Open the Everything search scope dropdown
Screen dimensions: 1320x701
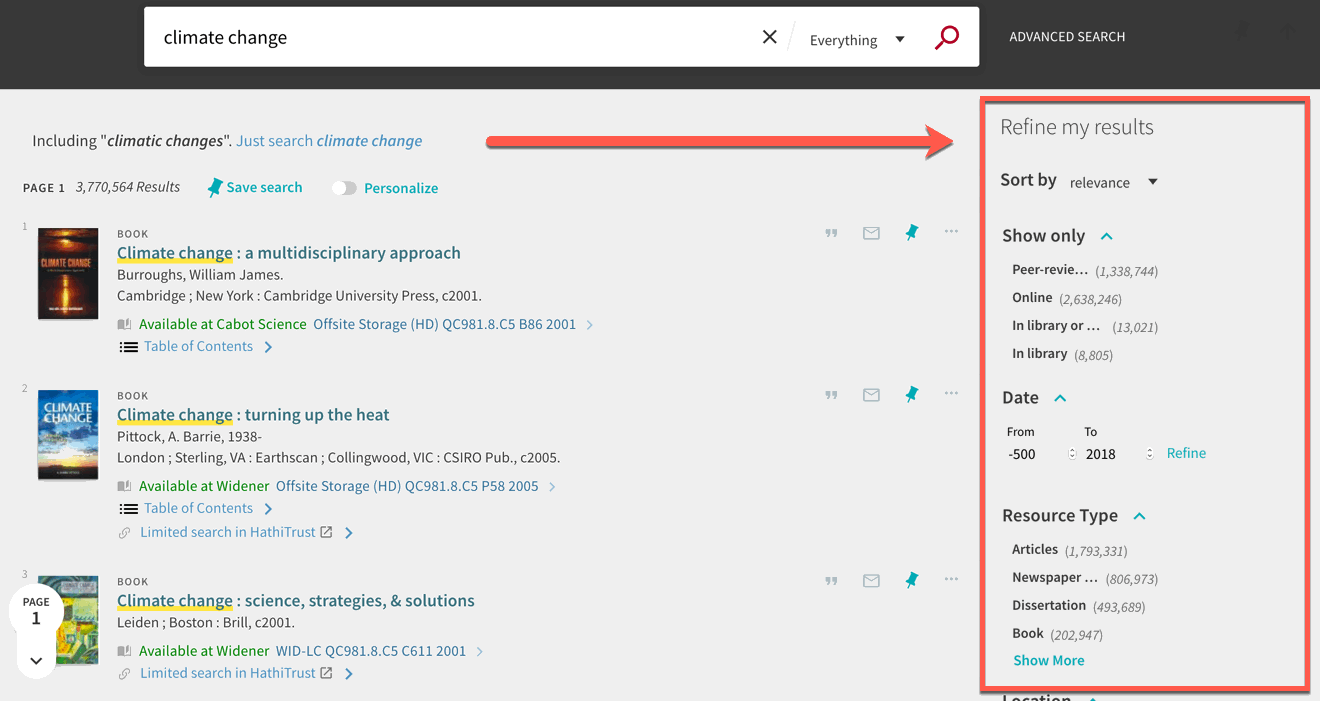click(857, 40)
